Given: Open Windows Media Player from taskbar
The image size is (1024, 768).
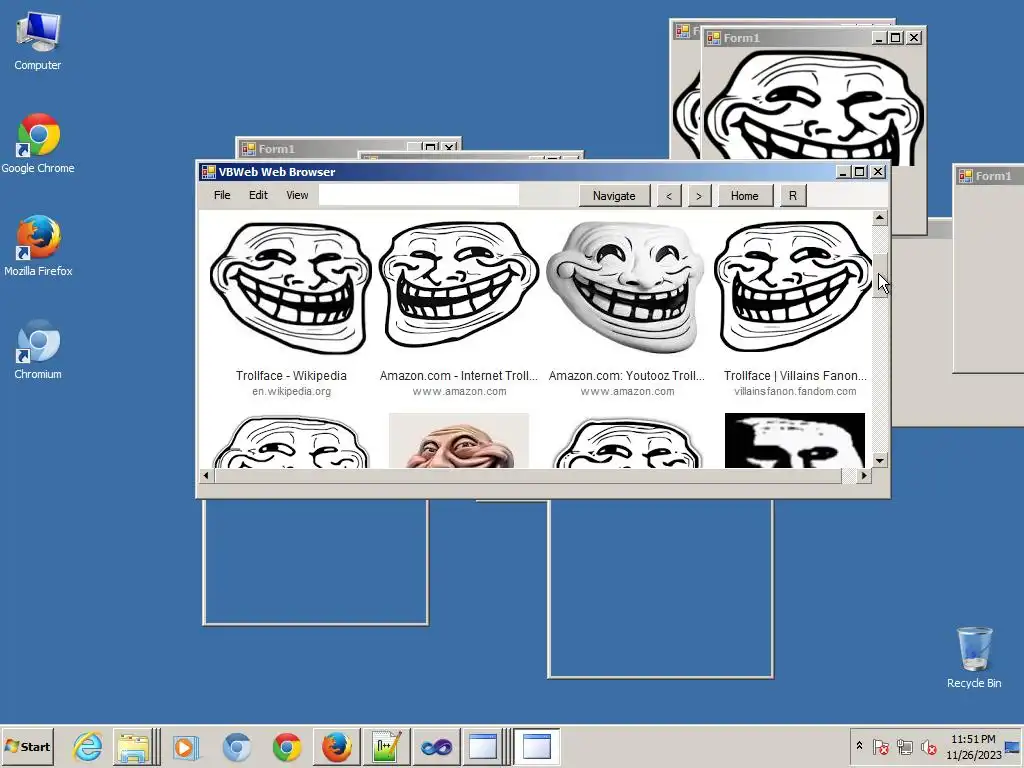Looking at the screenshot, I should [x=185, y=746].
